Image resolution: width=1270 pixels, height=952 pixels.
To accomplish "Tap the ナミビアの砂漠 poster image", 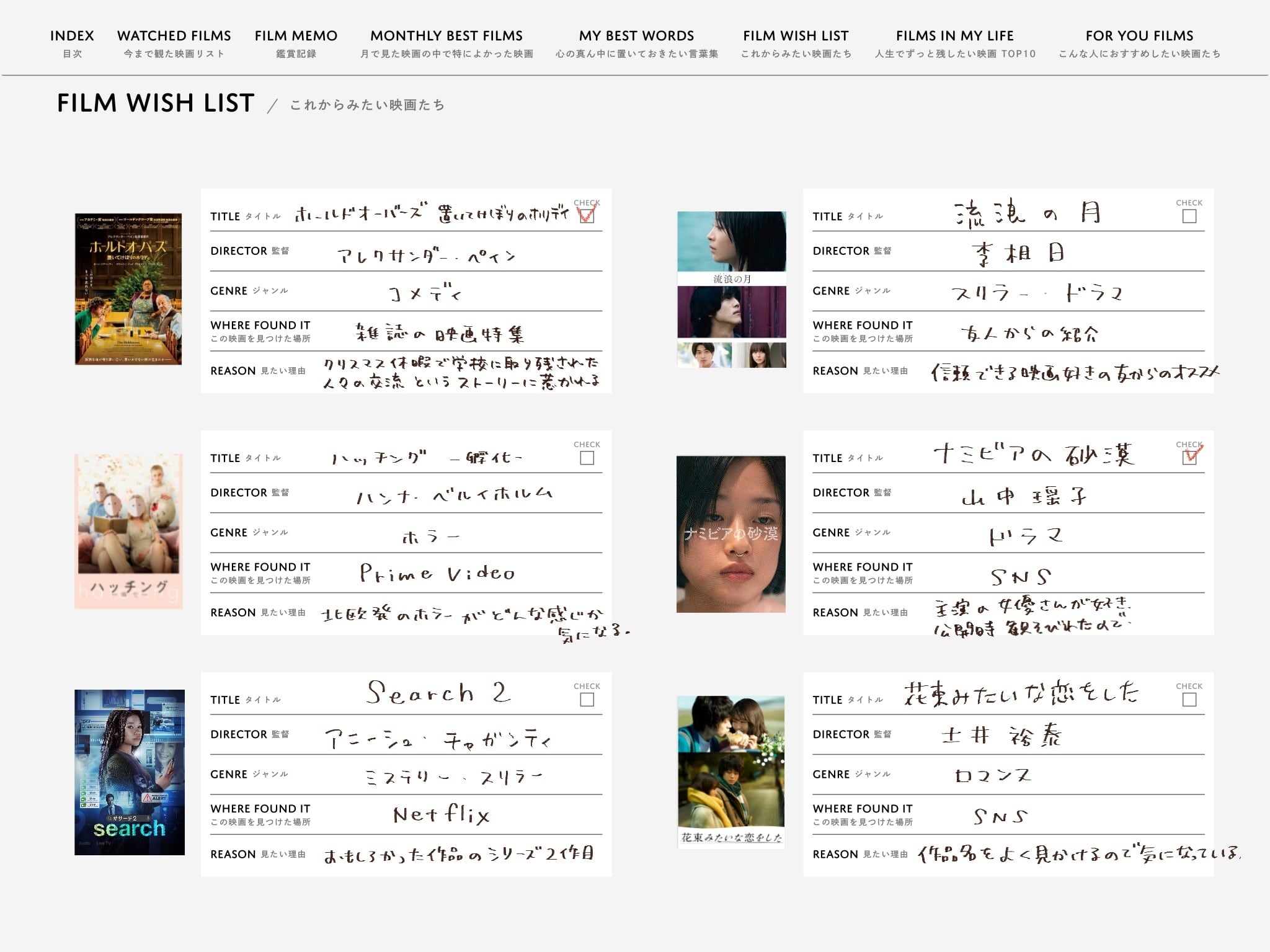I will click(730, 534).
